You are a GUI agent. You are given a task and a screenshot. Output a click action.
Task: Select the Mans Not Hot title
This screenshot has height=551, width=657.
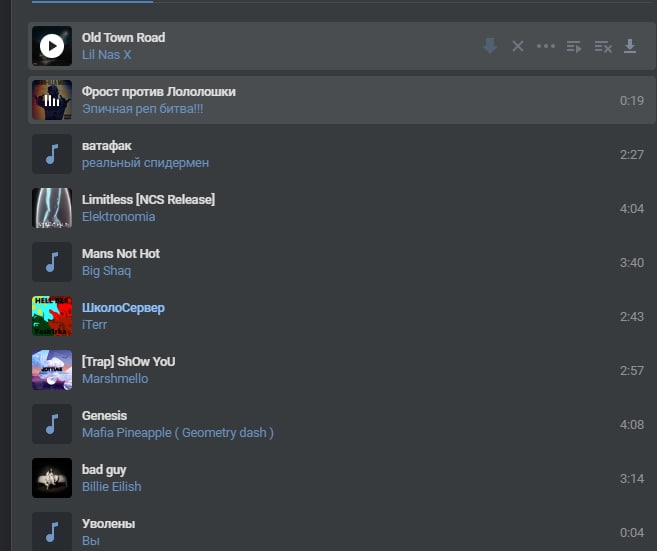click(x=121, y=254)
